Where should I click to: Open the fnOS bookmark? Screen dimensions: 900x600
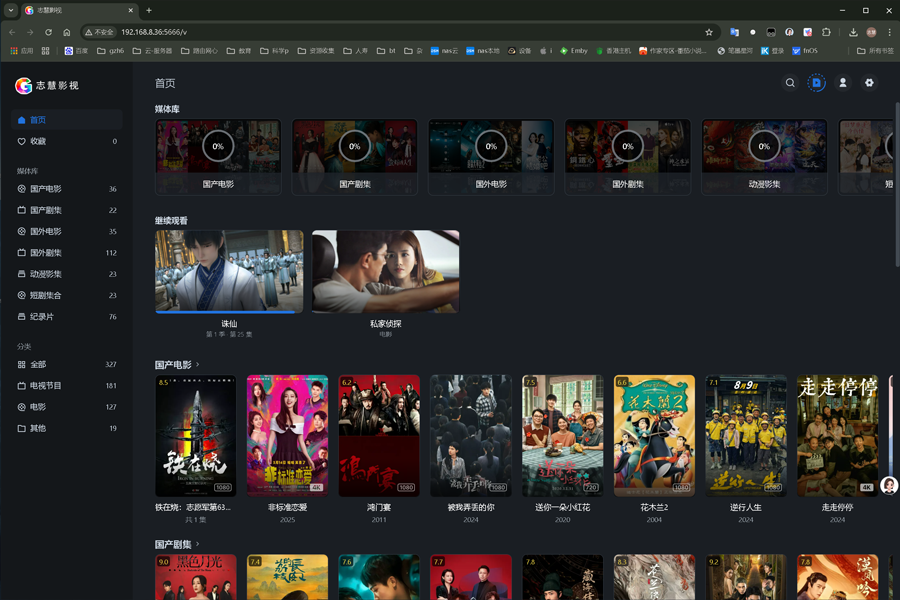tap(805, 51)
